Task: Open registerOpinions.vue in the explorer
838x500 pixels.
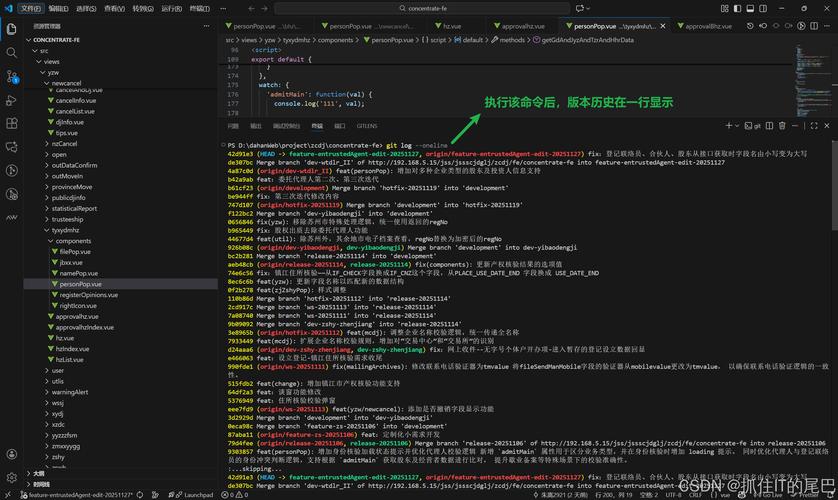Action: point(89,295)
